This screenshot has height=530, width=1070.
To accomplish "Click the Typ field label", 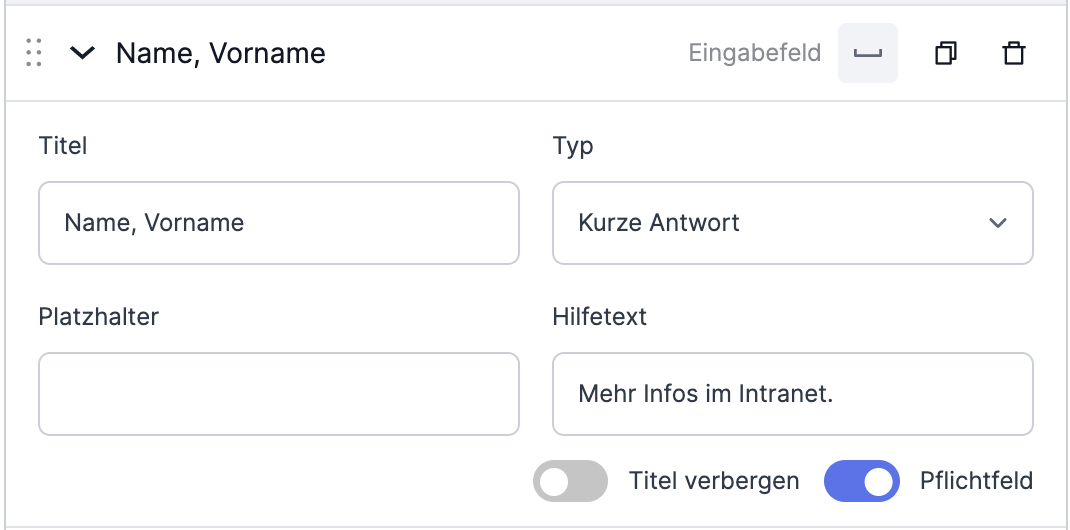I will 573,146.
